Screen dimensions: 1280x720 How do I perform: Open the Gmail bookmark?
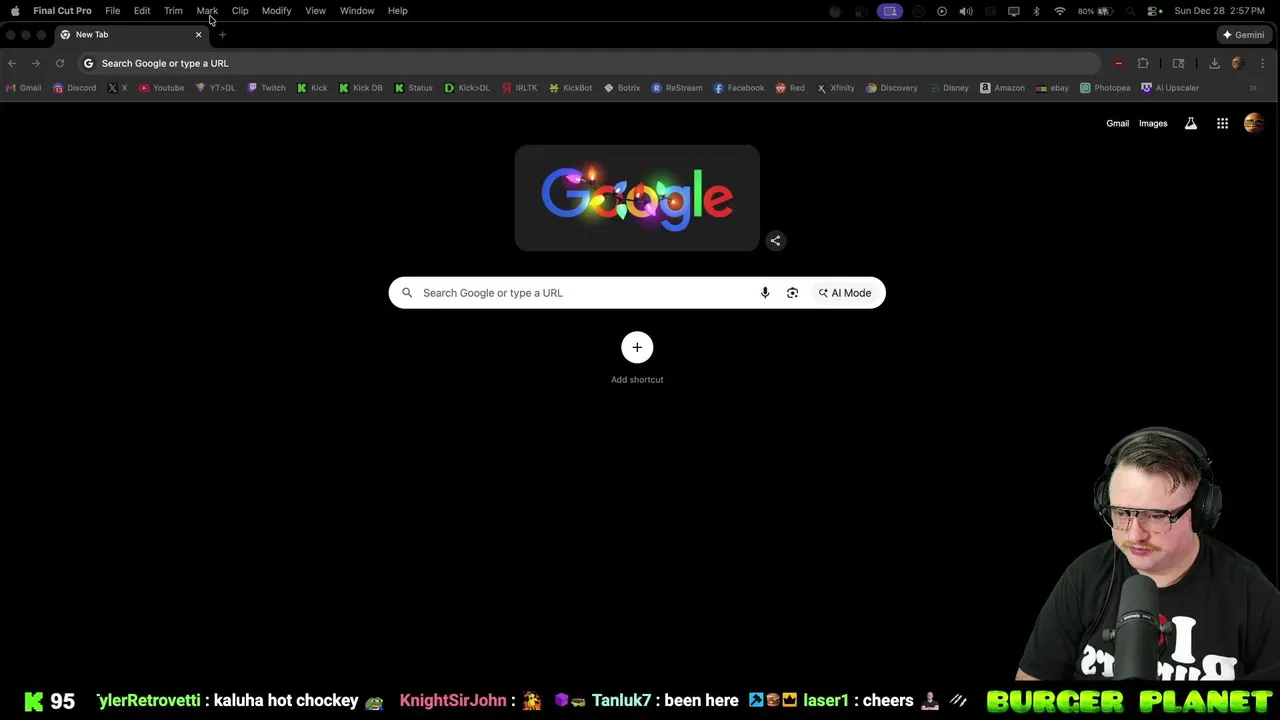[x=23, y=88]
